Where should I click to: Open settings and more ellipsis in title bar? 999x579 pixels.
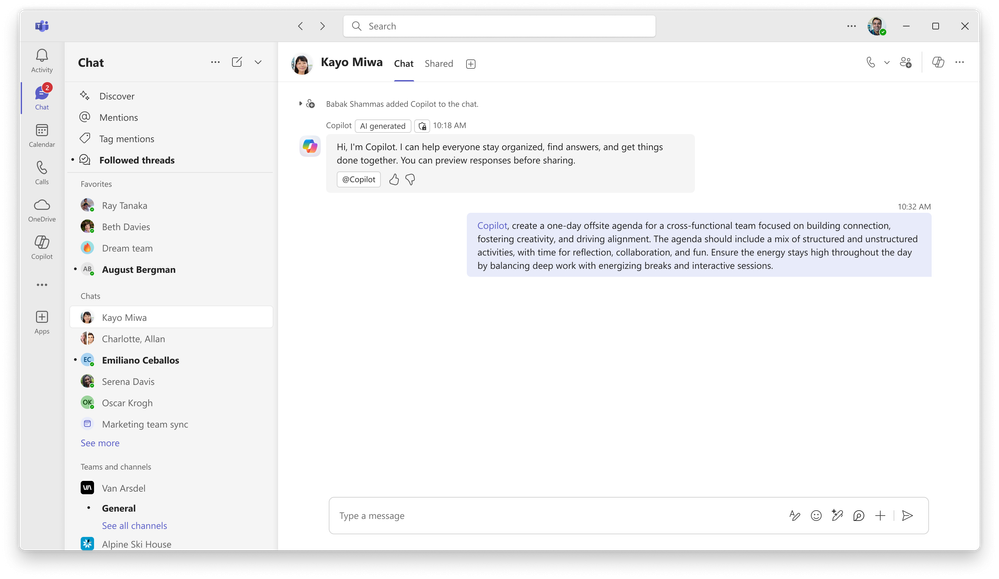(851, 26)
